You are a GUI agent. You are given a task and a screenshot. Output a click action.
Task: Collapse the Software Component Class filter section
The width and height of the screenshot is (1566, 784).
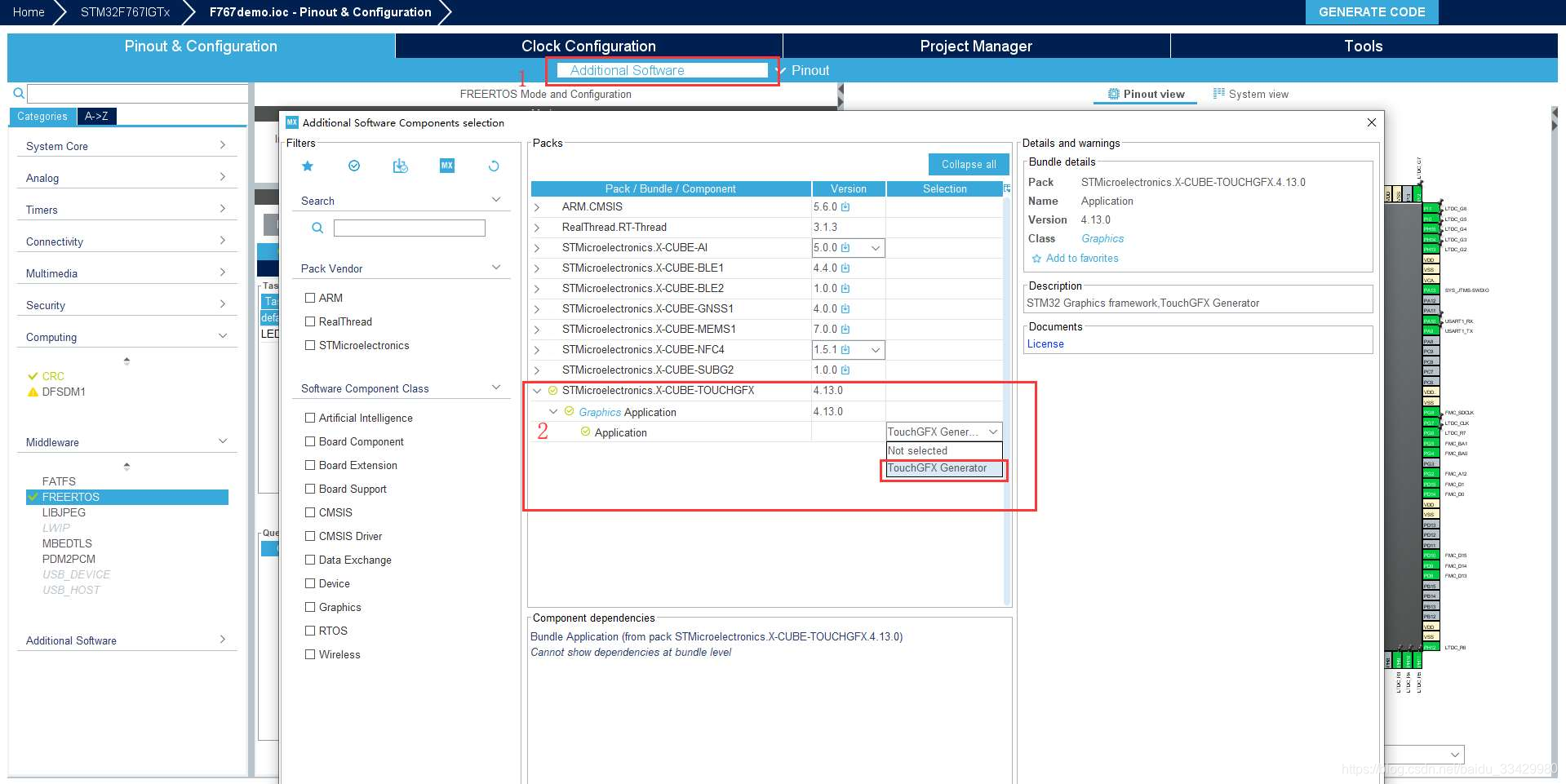coord(496,388)
